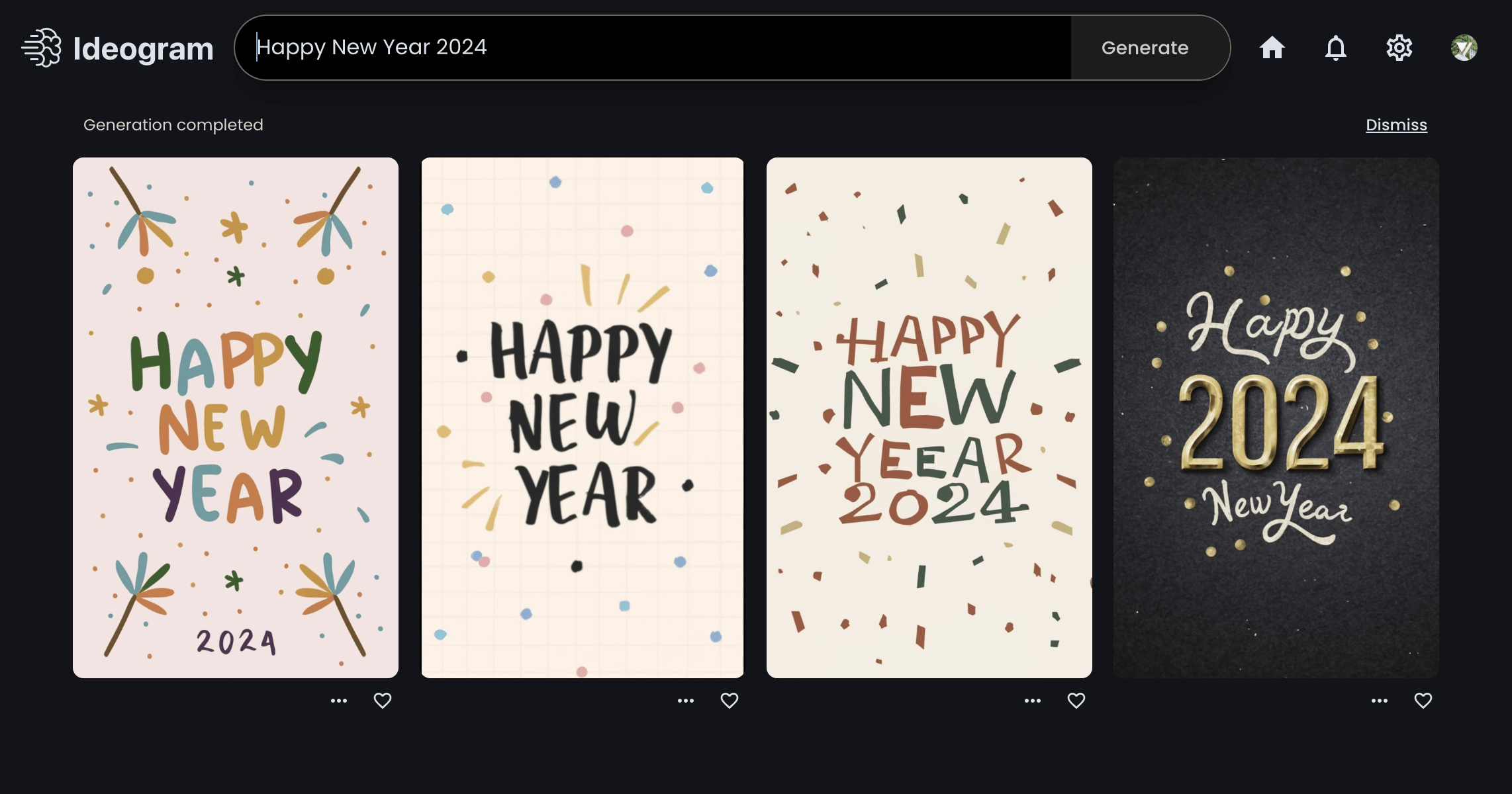The height and width of the screenshot is (794, 1512).
Task: Like the black brush-lettering image
Action: click(730, 700)
